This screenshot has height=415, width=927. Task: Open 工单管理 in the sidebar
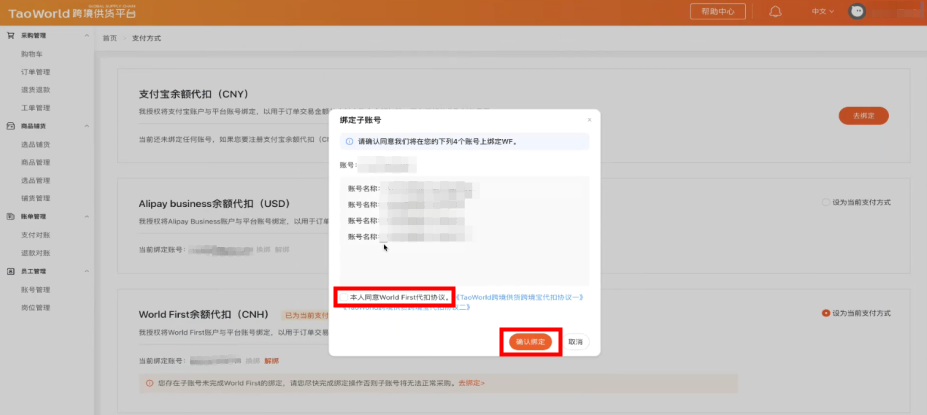pos(35,108)
